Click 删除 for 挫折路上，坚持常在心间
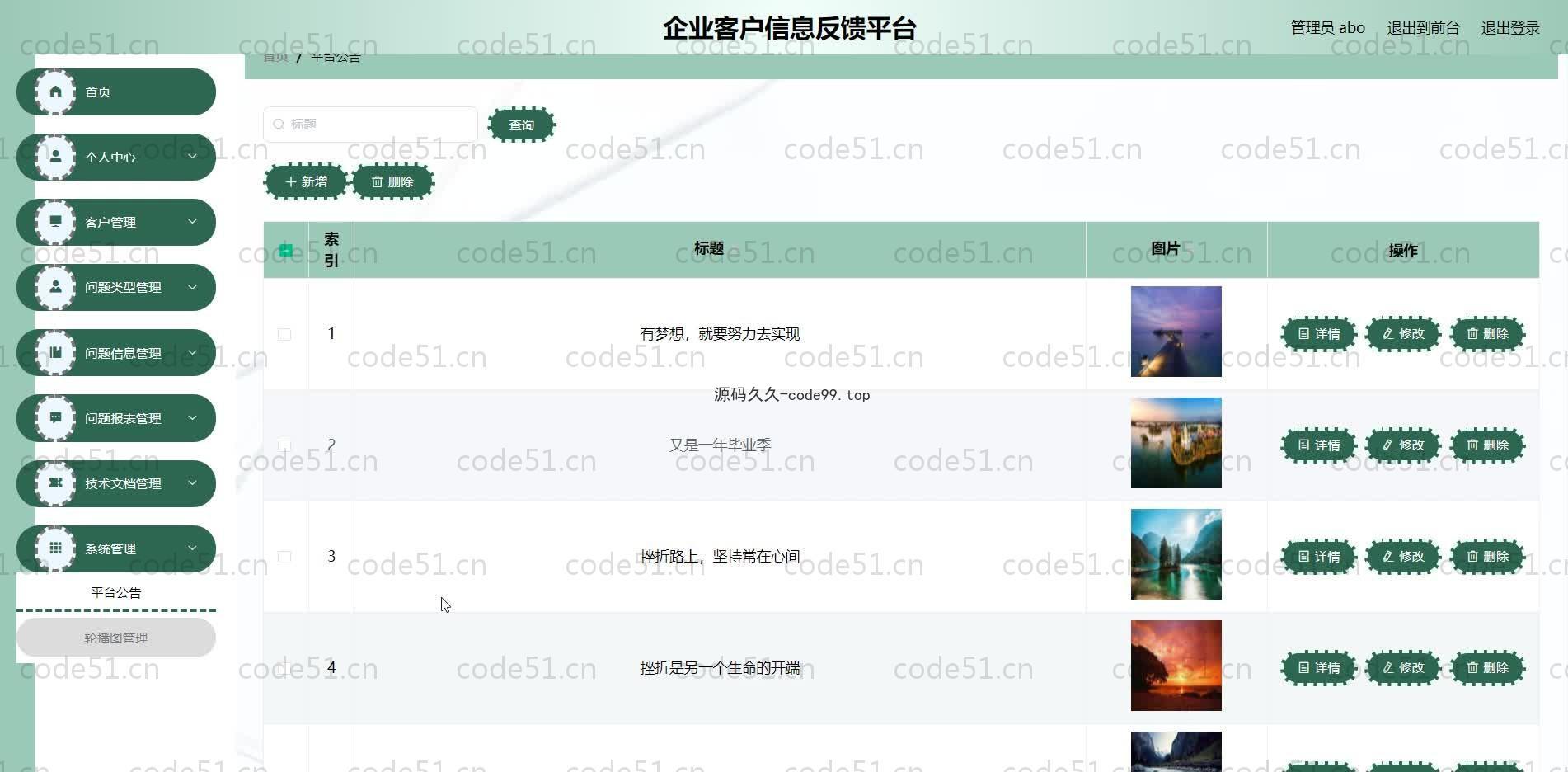The height and width of the screenshot is (772, 1568). point(1487,557)
